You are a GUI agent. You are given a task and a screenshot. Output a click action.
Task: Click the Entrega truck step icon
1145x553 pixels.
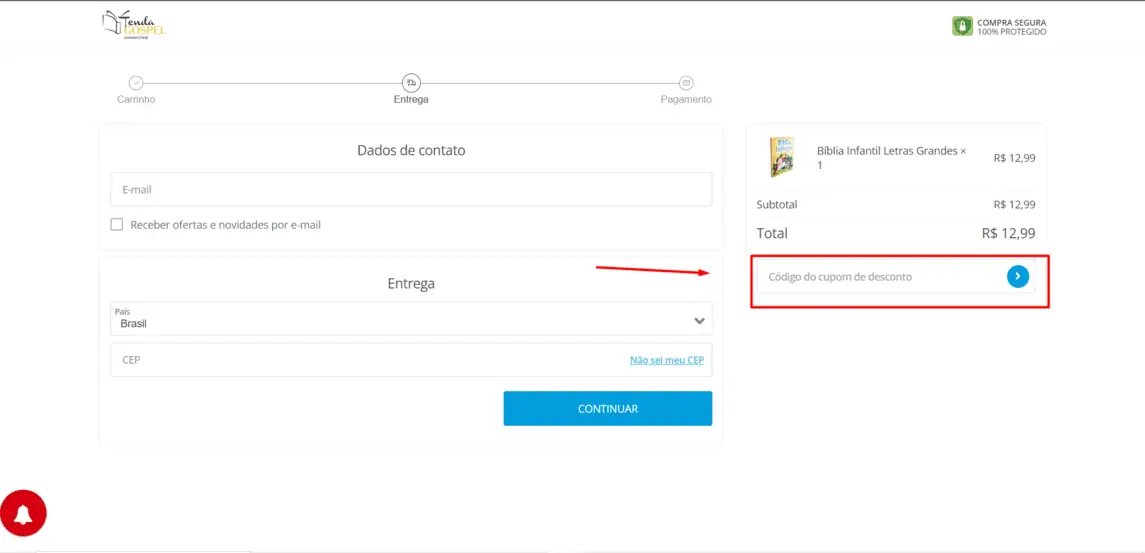[411, 83]
